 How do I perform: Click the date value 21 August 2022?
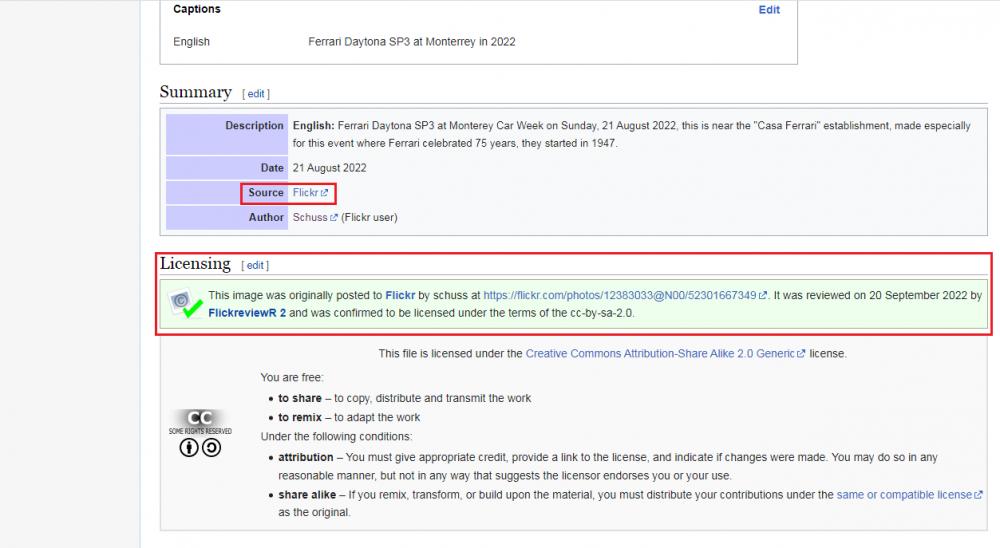coord(329,168)
